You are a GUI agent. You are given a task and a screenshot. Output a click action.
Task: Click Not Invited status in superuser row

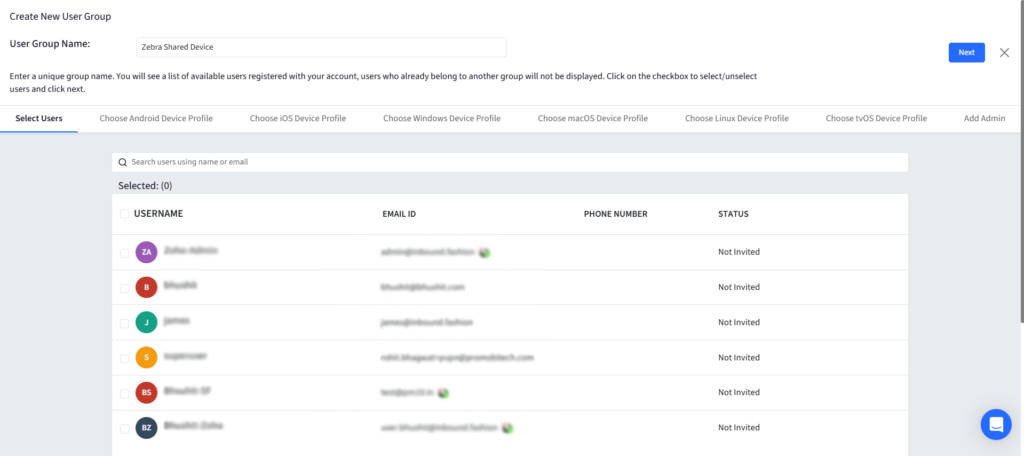pos(739,358)
